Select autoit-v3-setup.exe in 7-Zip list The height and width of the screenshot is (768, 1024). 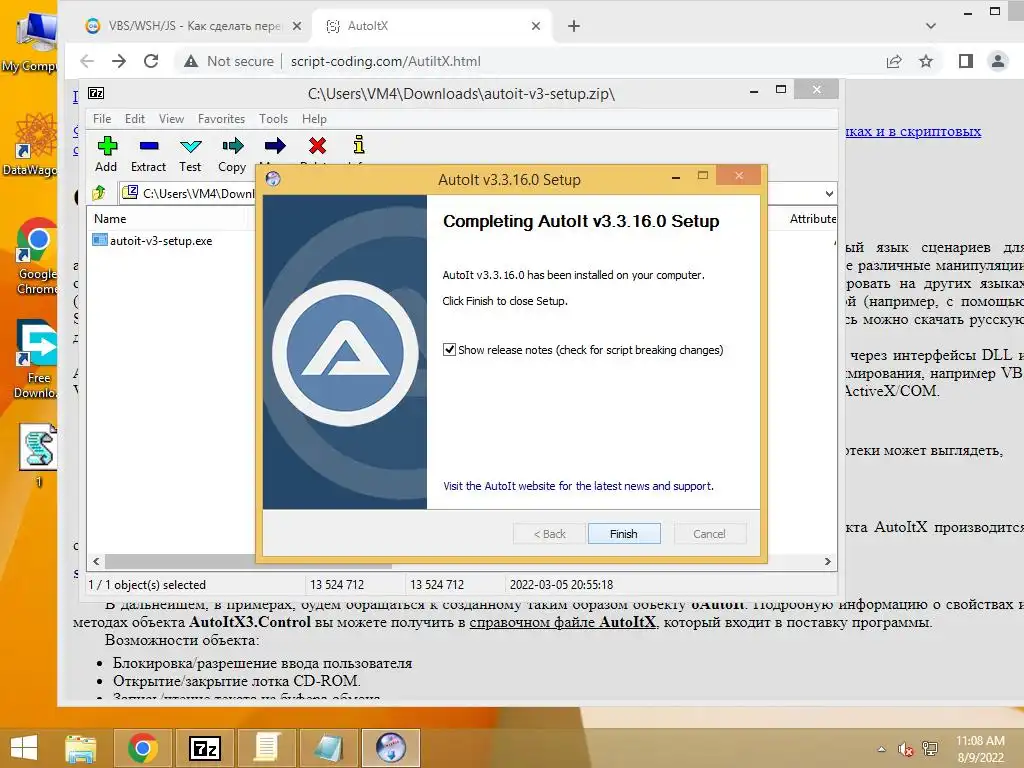click(x=153, y=240)
